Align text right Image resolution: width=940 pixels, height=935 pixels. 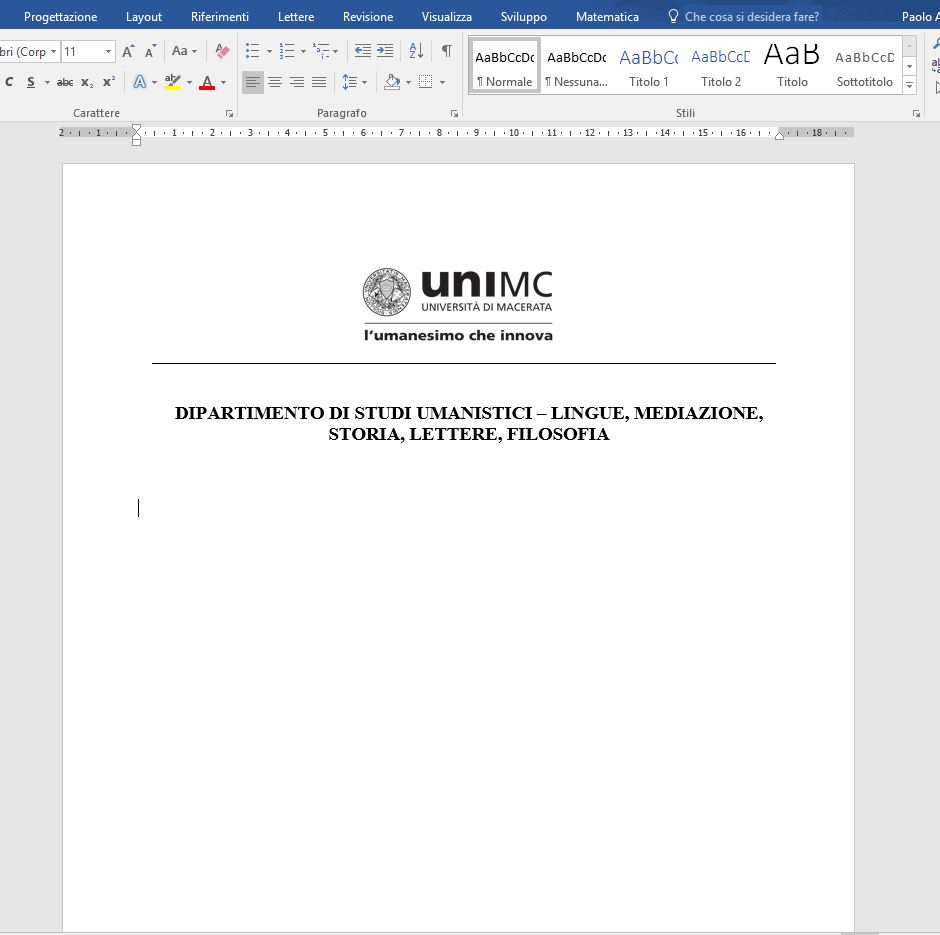coord(297,82)
